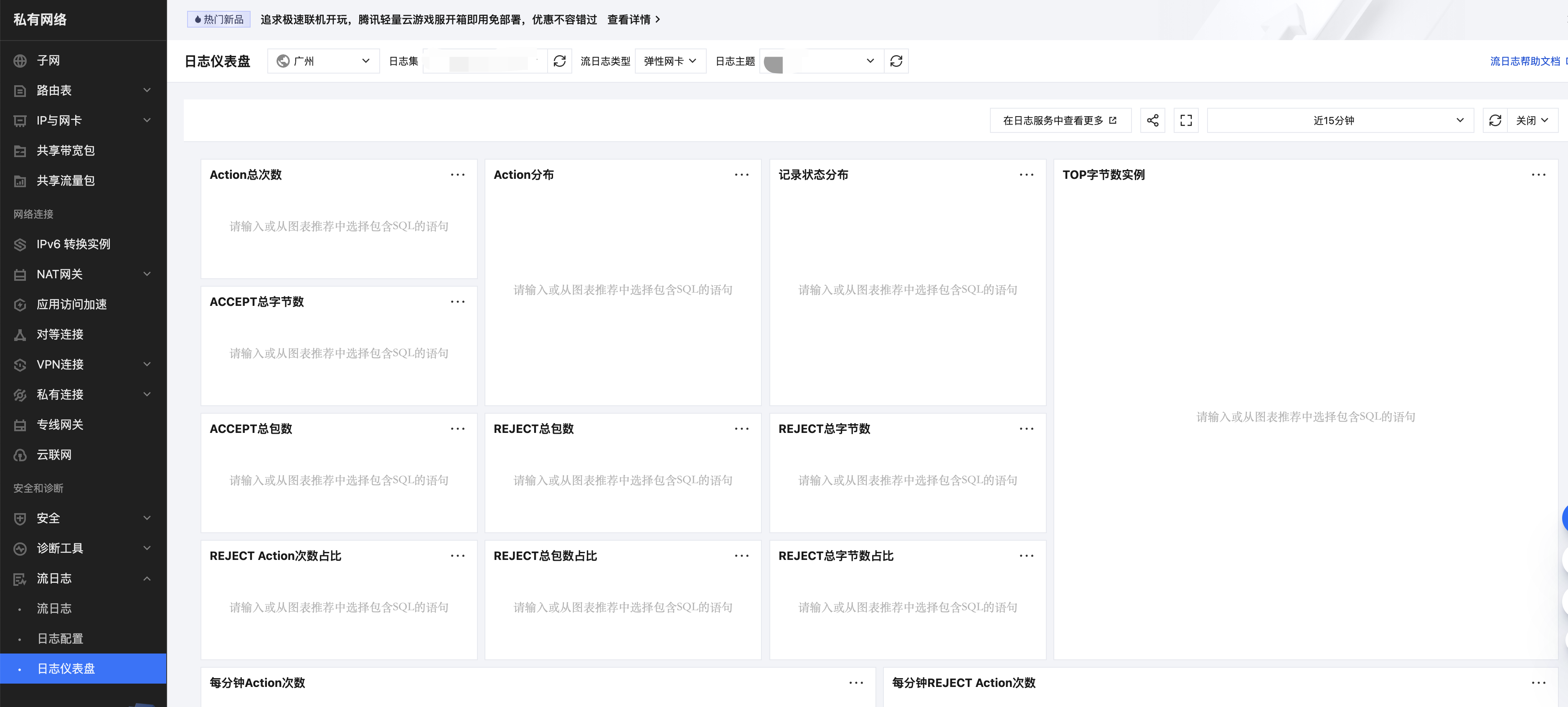The width and height of the screenshot is (1568, 707).
Task: Expand the IP与网卡 submenu
Action: click(x=147, y=121)
